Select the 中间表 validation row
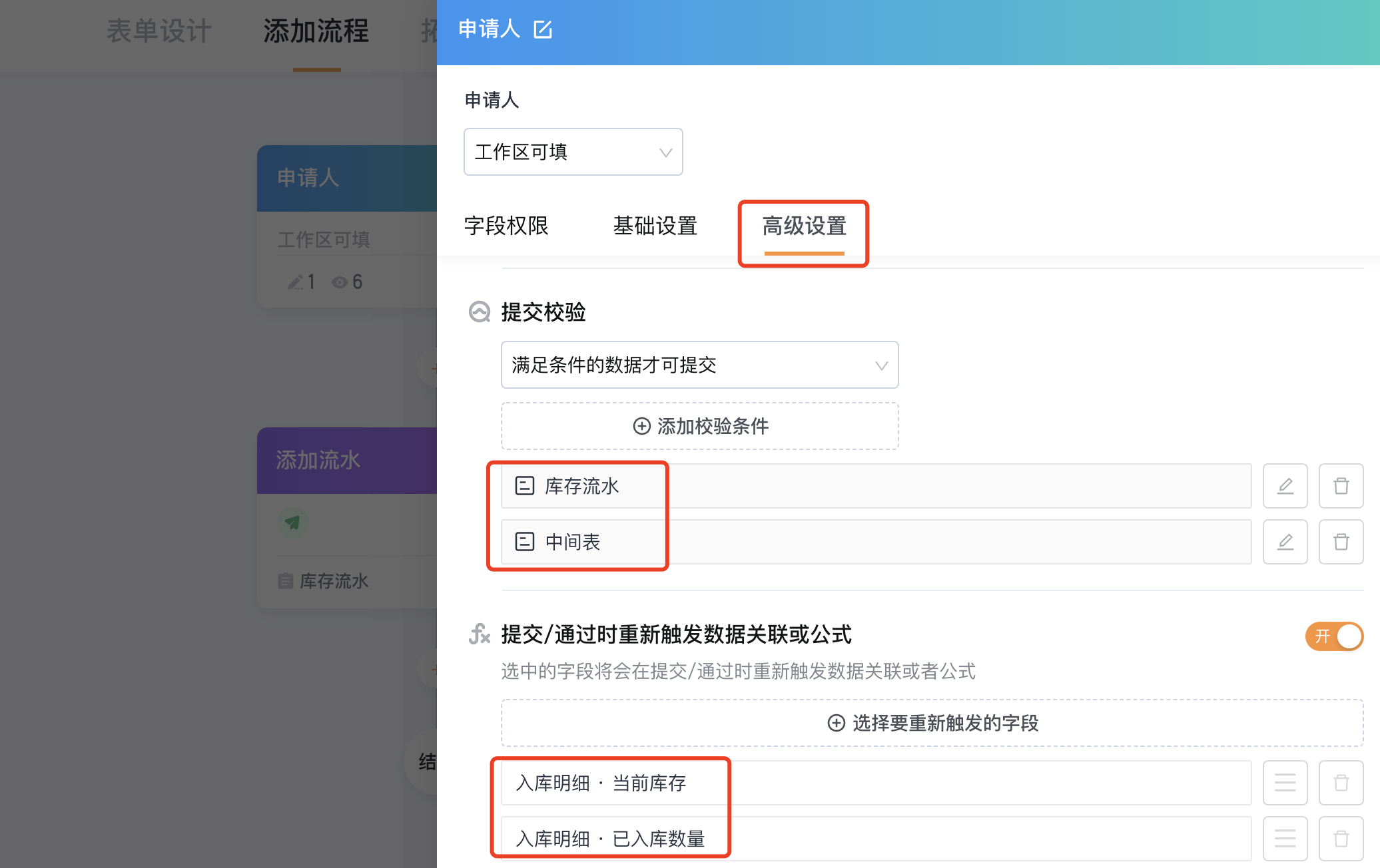 click(876, 542)
